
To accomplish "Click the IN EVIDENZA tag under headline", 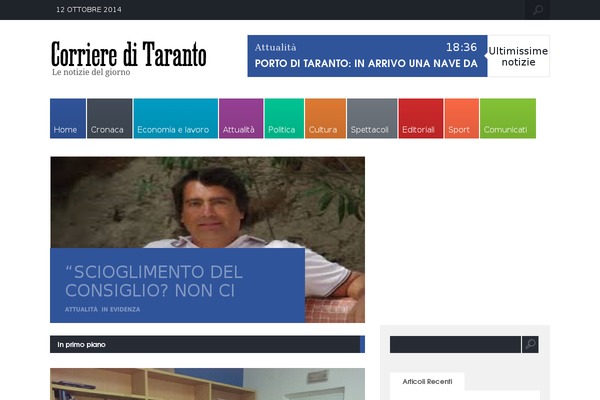I will tap(121, 309).
